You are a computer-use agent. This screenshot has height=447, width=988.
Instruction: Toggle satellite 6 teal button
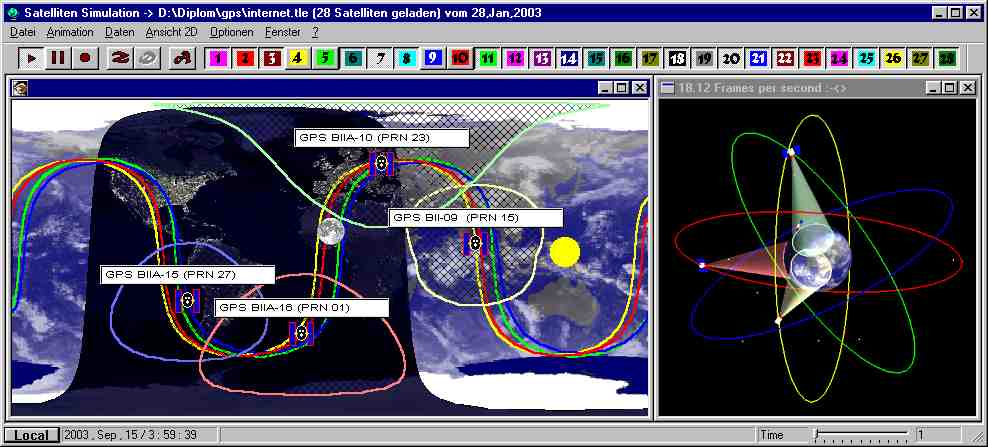pos(353,59)
